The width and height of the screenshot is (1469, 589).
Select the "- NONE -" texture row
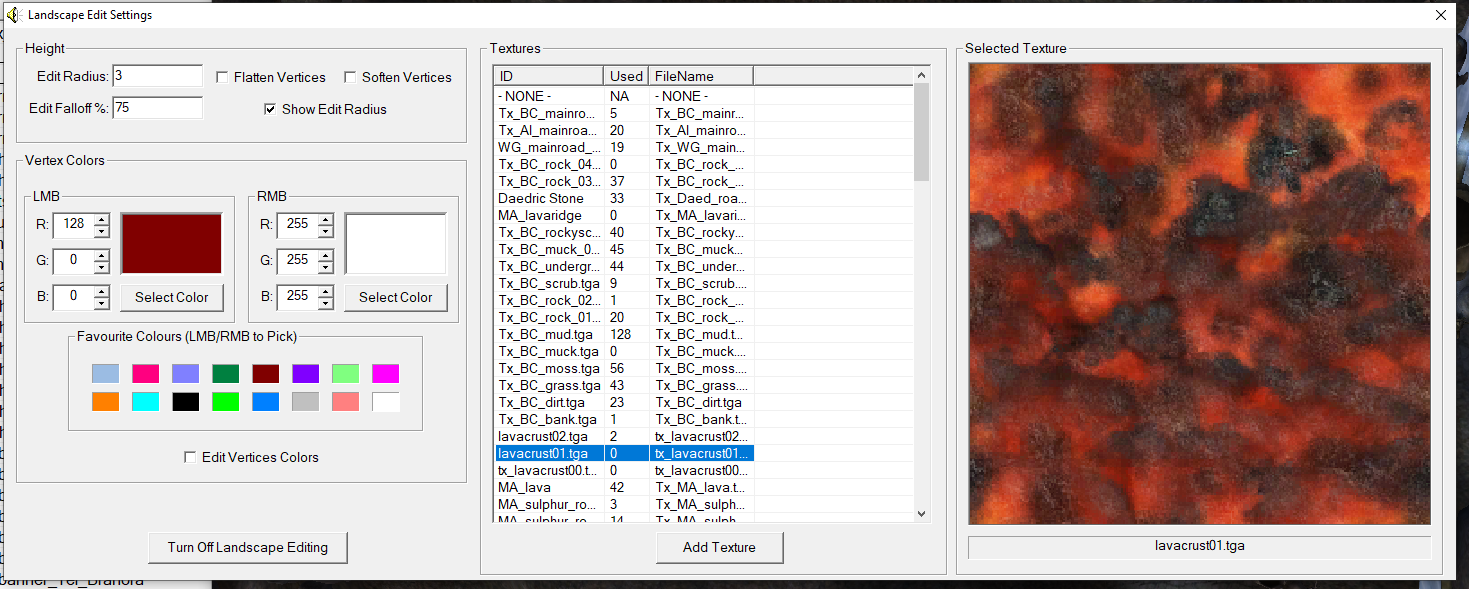(x=624, y=96)
